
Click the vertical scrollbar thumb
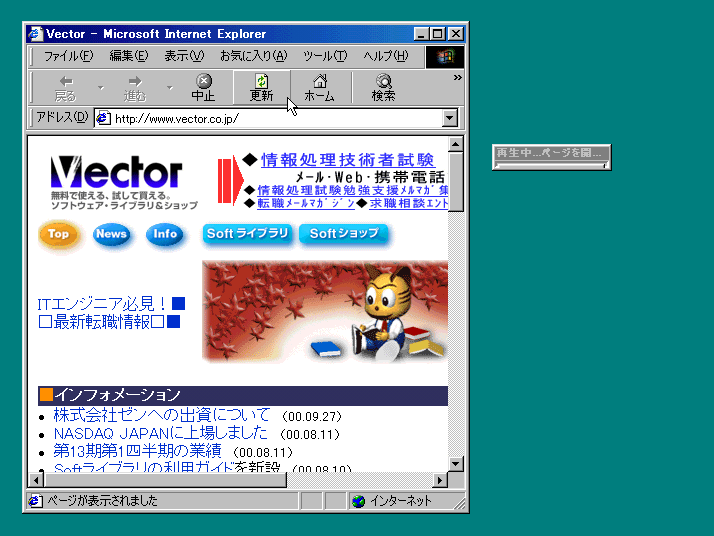point(456,182)
